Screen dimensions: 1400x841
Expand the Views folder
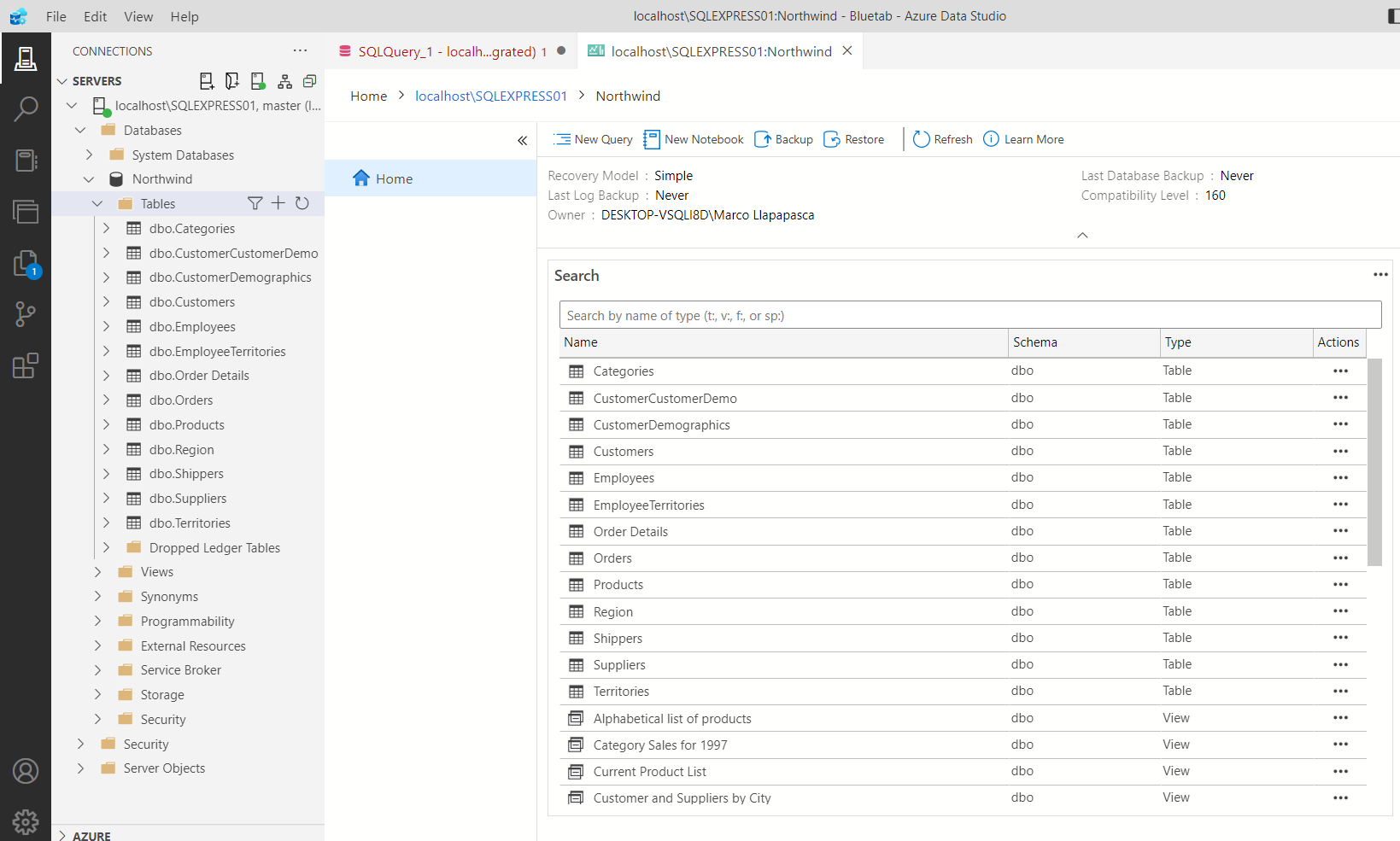tap(97, 571)
